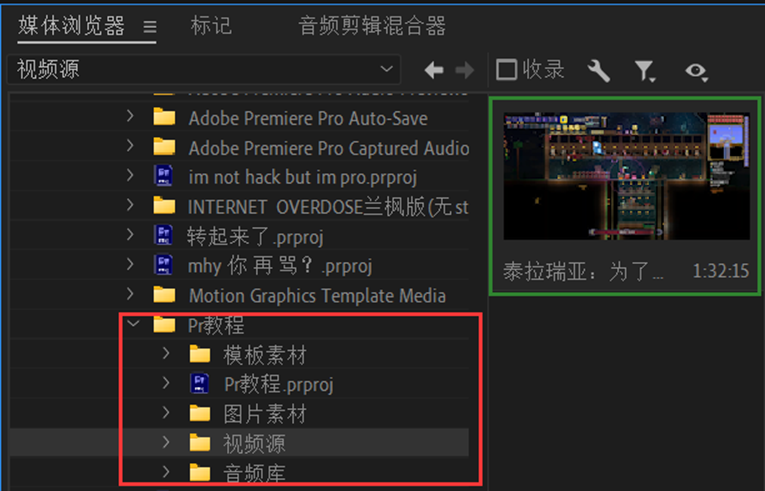
Task: Switch to the 标记 tab
Action: pyautogui.click(x=211, y=26)
